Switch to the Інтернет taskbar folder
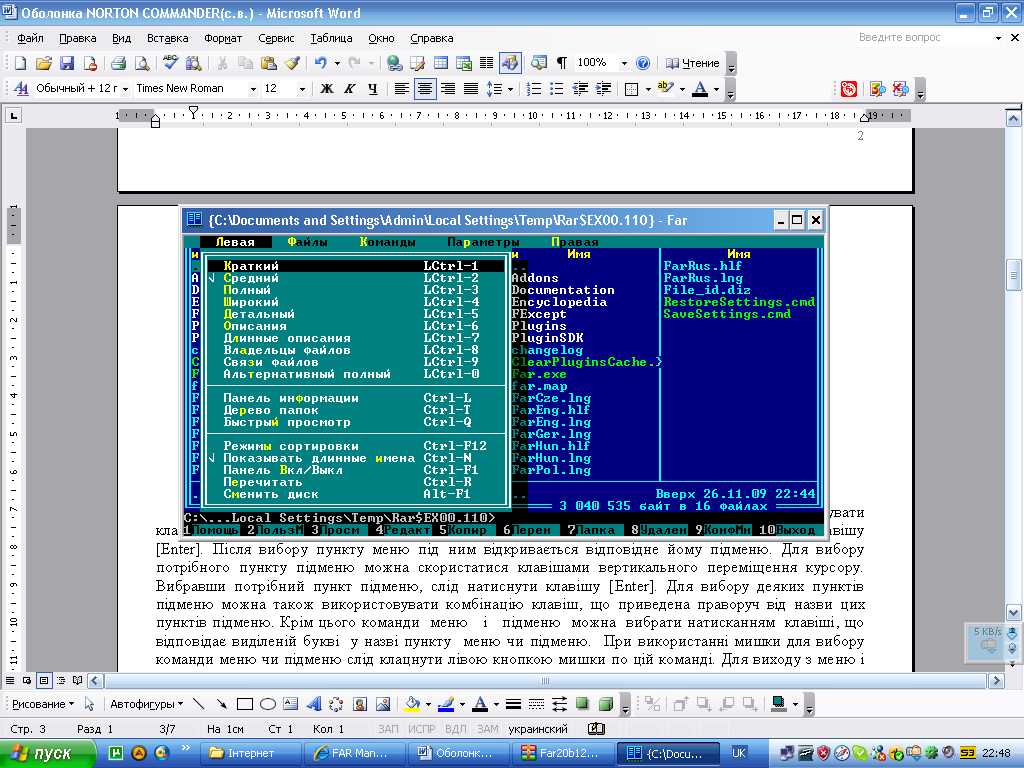 tap(249, 753)
